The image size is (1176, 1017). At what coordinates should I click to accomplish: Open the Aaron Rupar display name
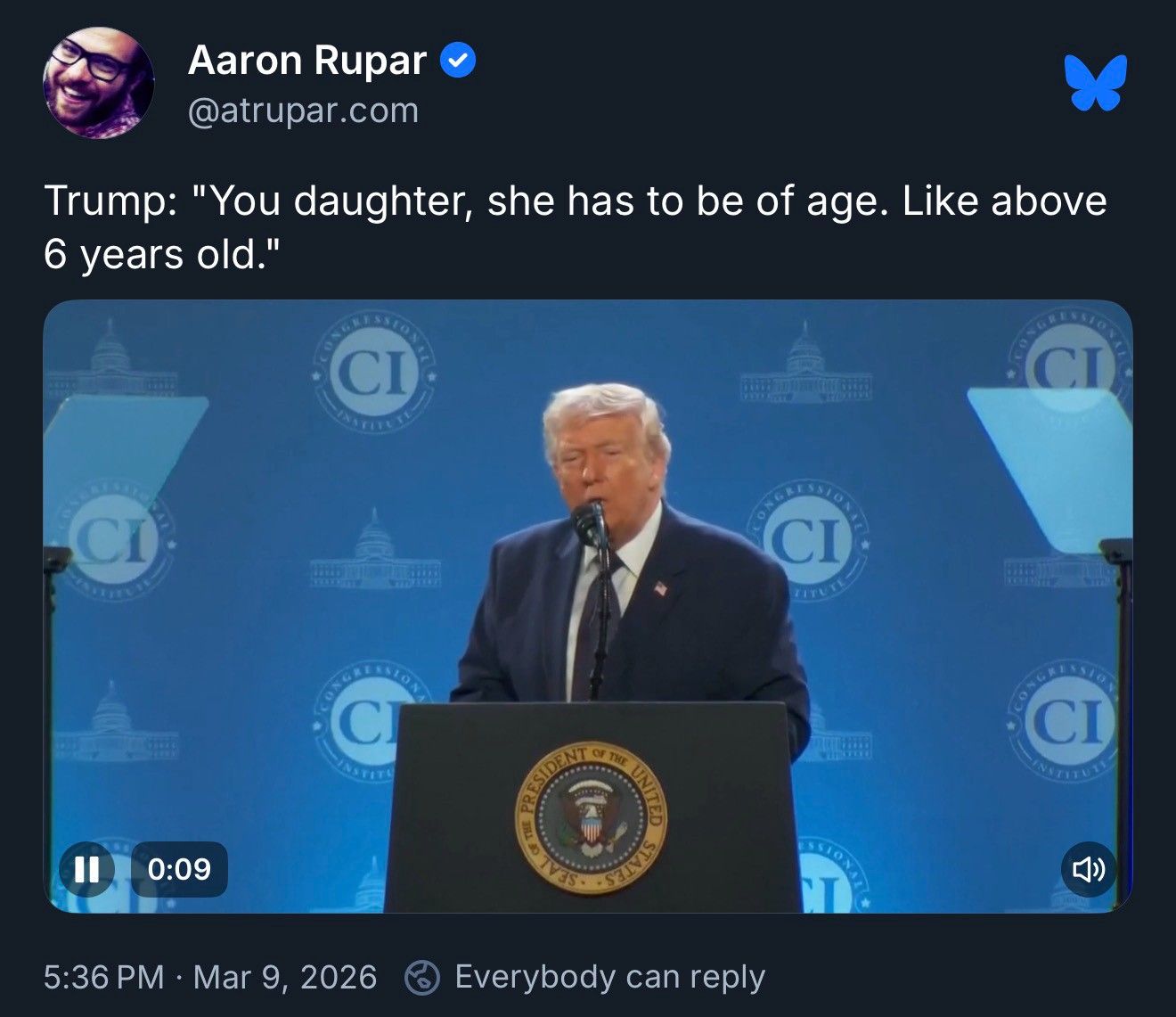tap(307, 61)
